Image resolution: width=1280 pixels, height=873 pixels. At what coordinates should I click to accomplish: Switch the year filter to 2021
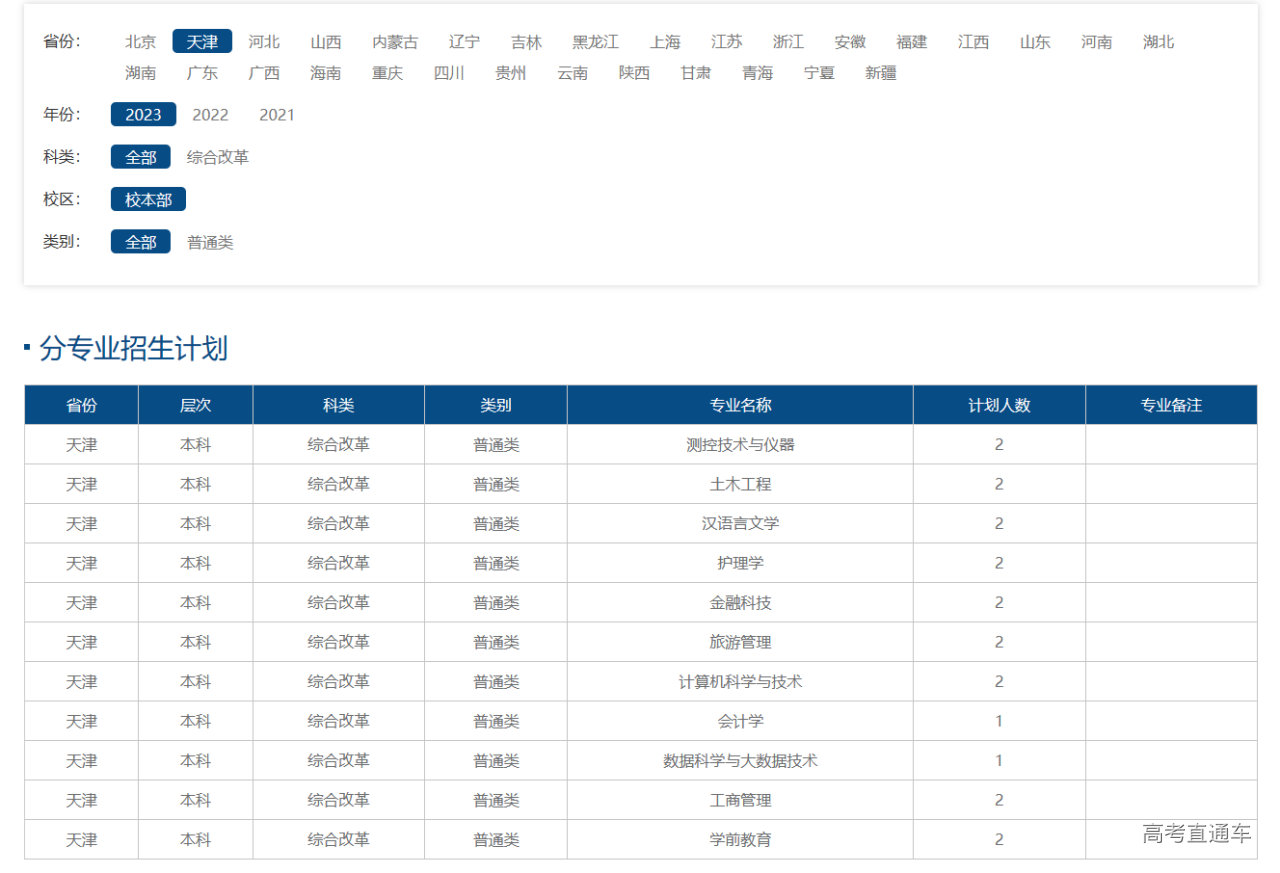pyautogui.click(x=277, y=115)
